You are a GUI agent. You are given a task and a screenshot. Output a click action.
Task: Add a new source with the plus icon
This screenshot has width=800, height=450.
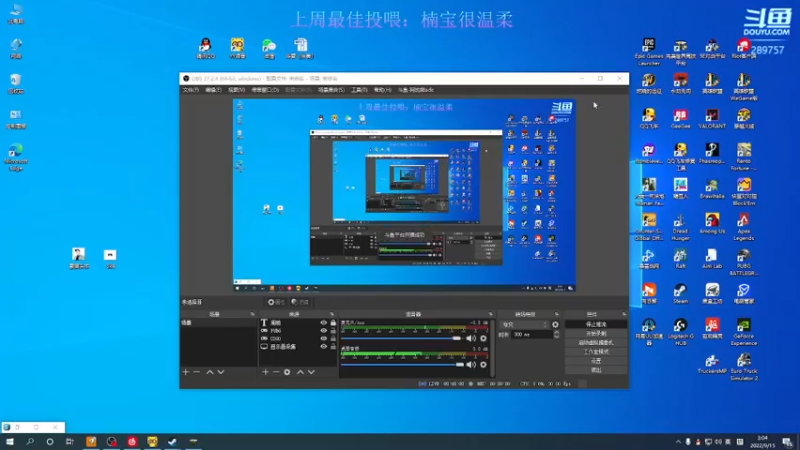(265, 372)
